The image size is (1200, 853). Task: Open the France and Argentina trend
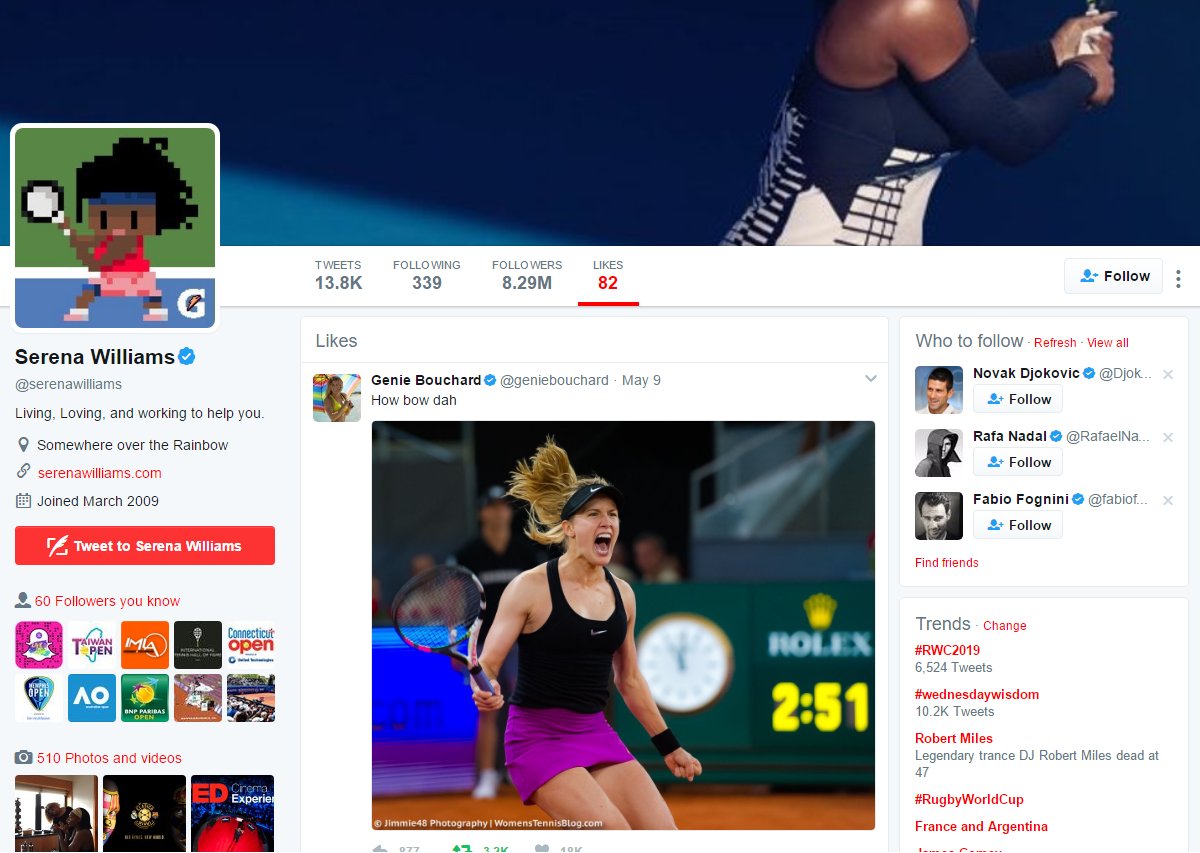click(981, 826)
